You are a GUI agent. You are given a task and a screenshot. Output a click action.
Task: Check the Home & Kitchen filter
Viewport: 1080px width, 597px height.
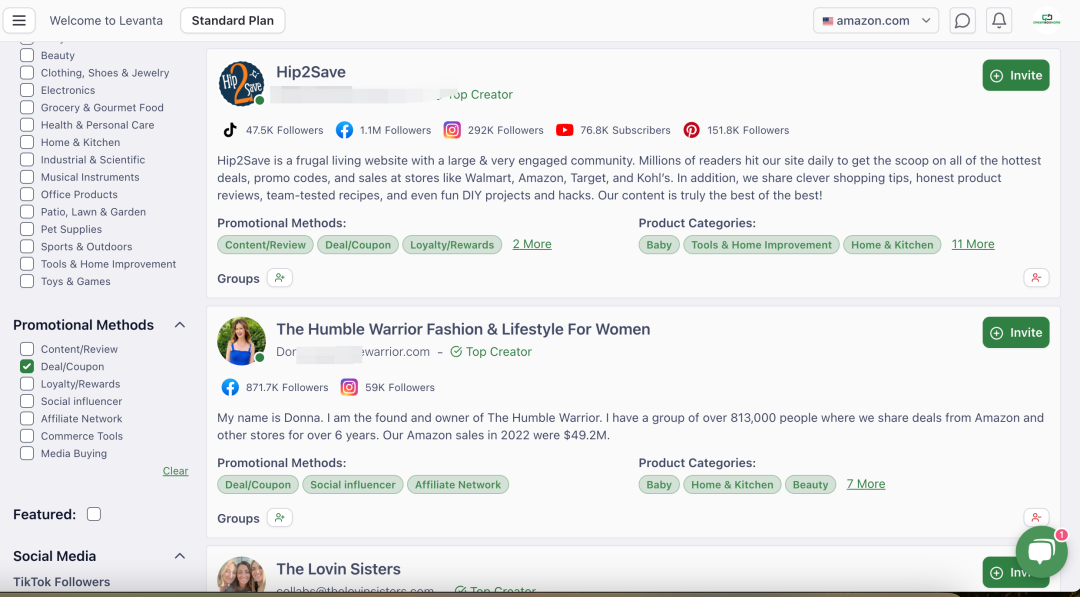27,142
